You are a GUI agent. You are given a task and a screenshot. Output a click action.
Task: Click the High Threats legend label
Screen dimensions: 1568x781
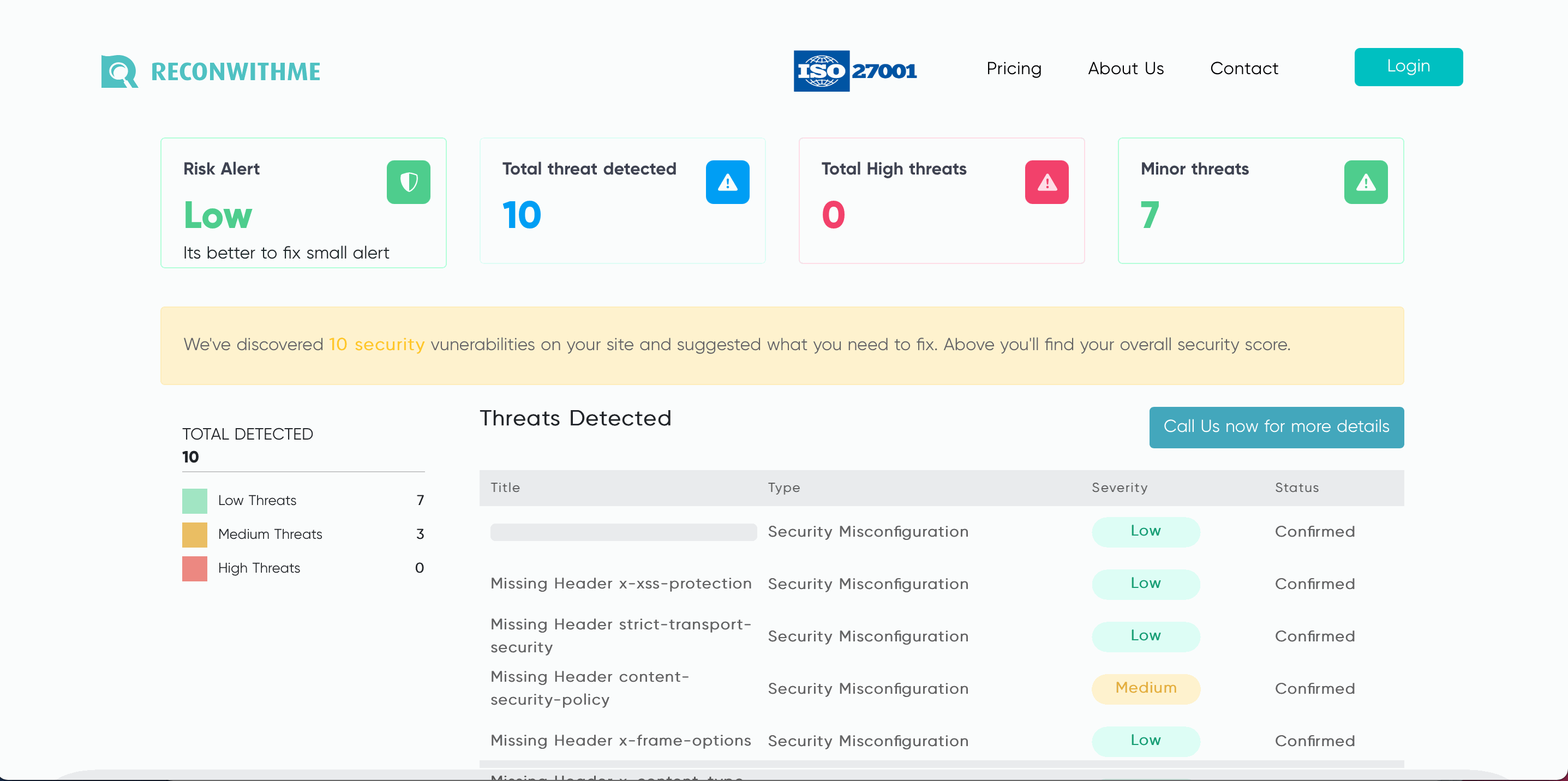coord(259,568)
